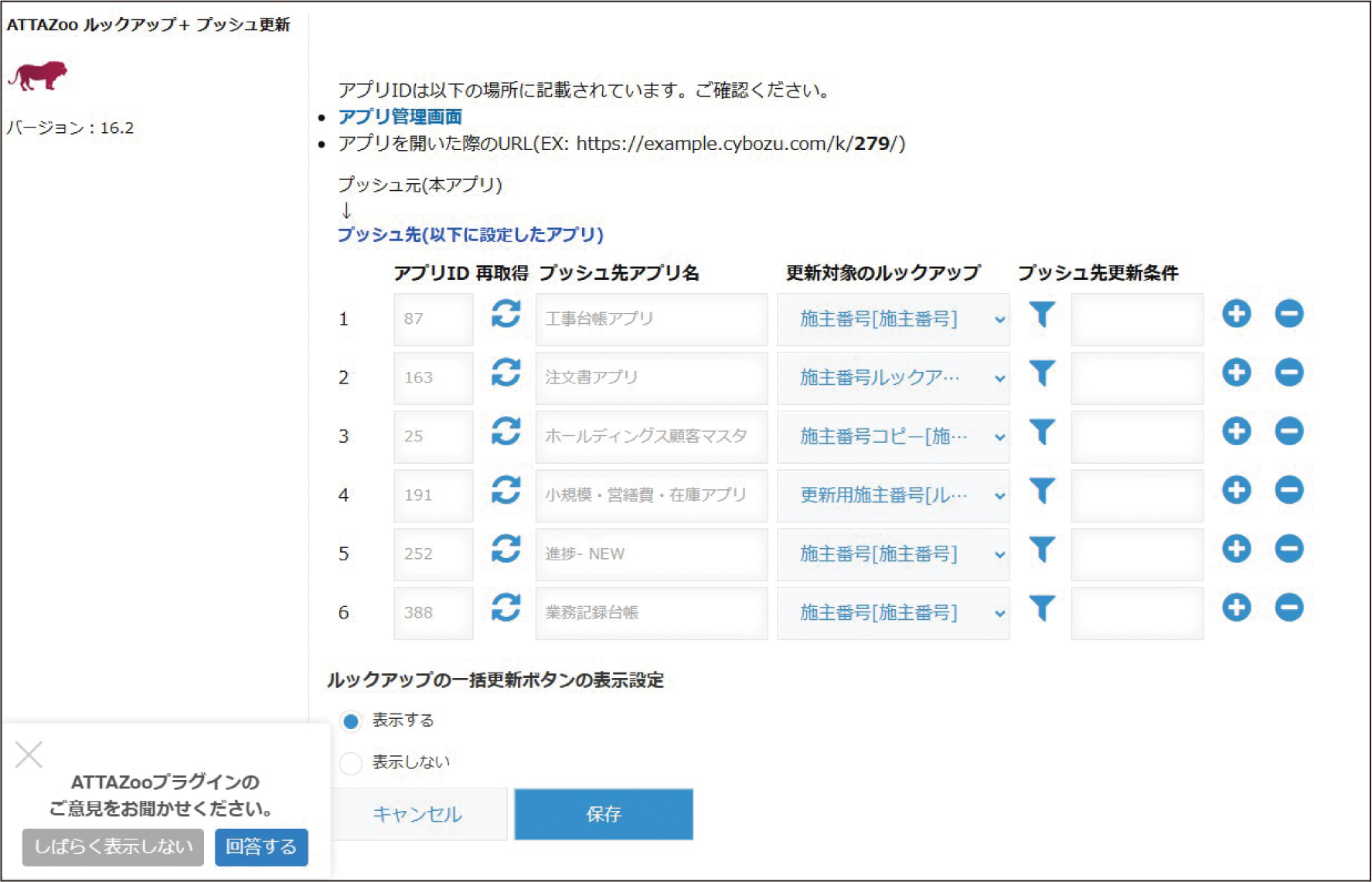1372x882 pixels.
Task: Open lookup dropdown for row 1 施主番号[施主番号]
Action: 894,319
